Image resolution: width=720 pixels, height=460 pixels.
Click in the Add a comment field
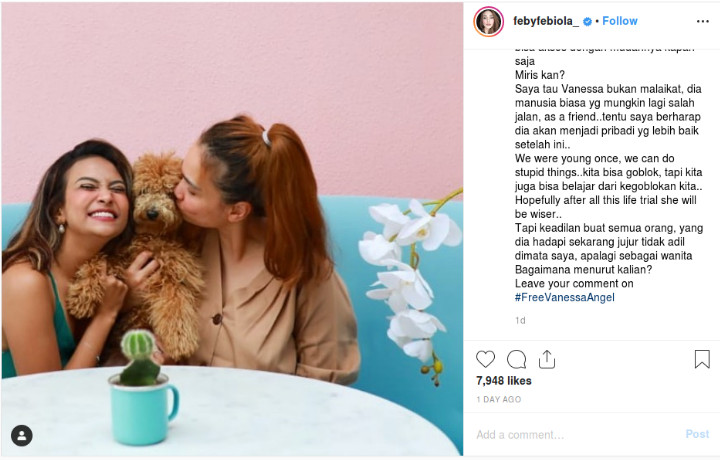pyautogui.click(x=574, y=434)
